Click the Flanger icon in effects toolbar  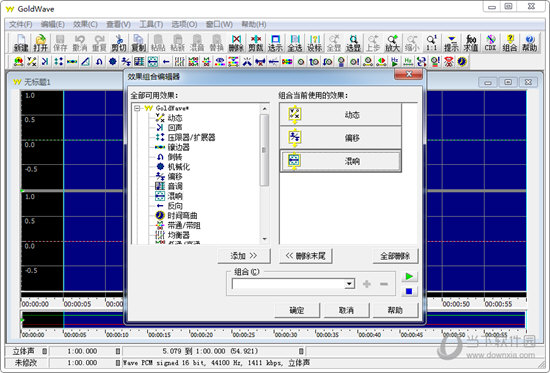72,62
